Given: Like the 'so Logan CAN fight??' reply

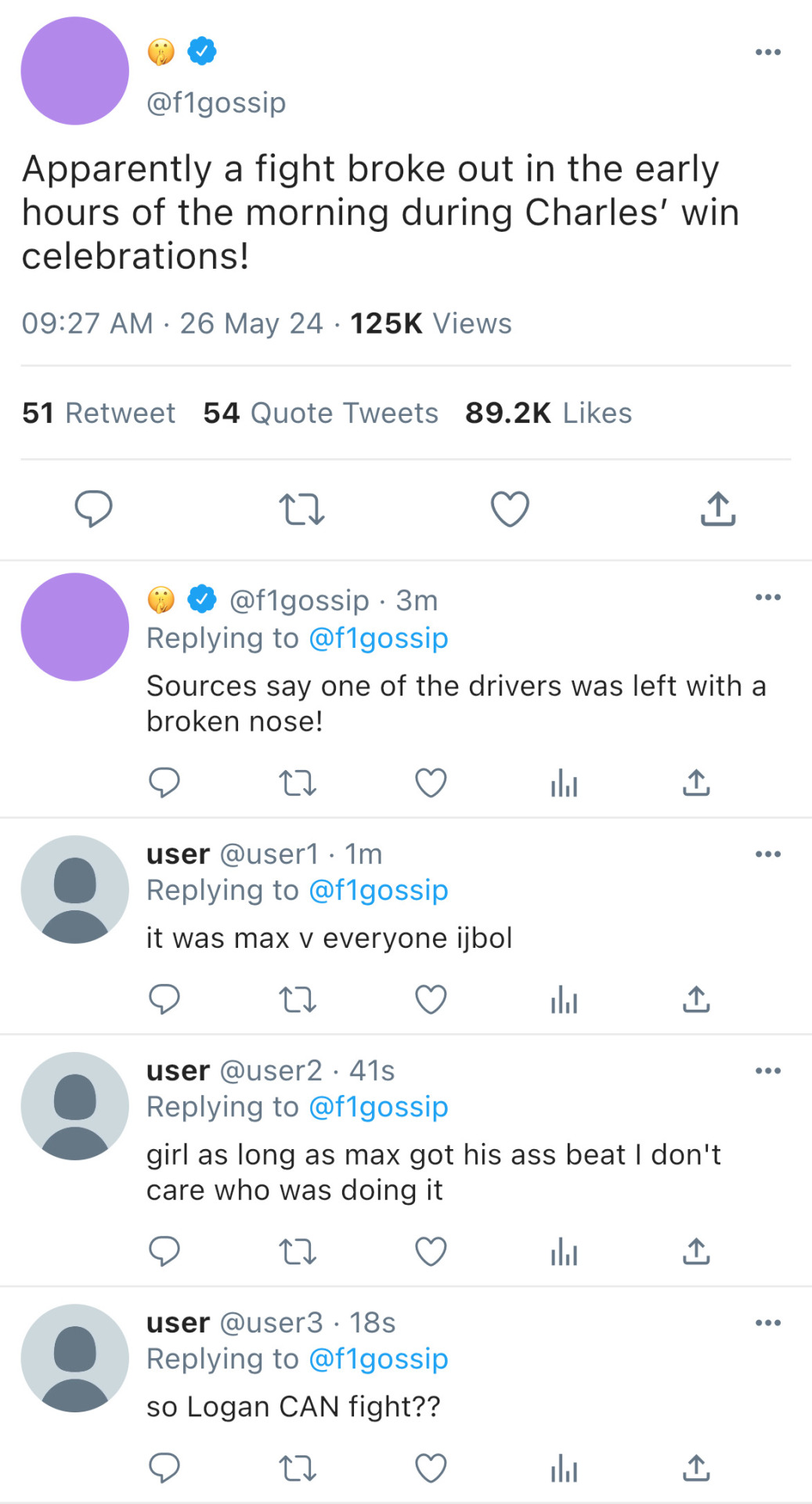Looking at the screenshot, I should pos(431,1468).
